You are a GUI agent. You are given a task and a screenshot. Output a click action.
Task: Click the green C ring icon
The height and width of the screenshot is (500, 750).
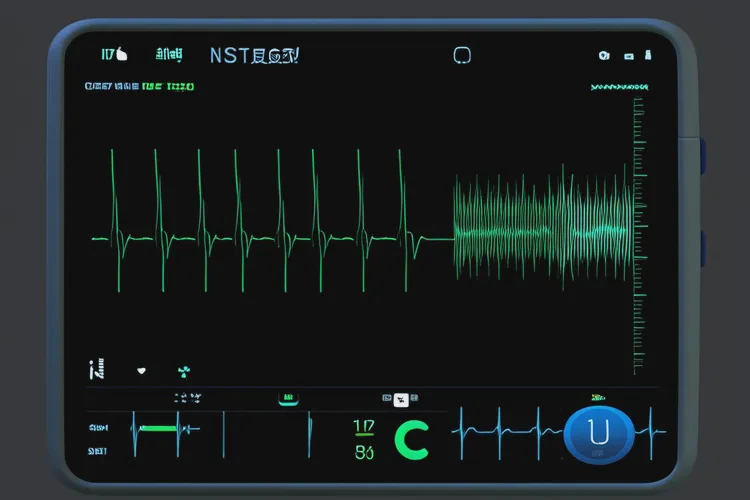point(411,439)
